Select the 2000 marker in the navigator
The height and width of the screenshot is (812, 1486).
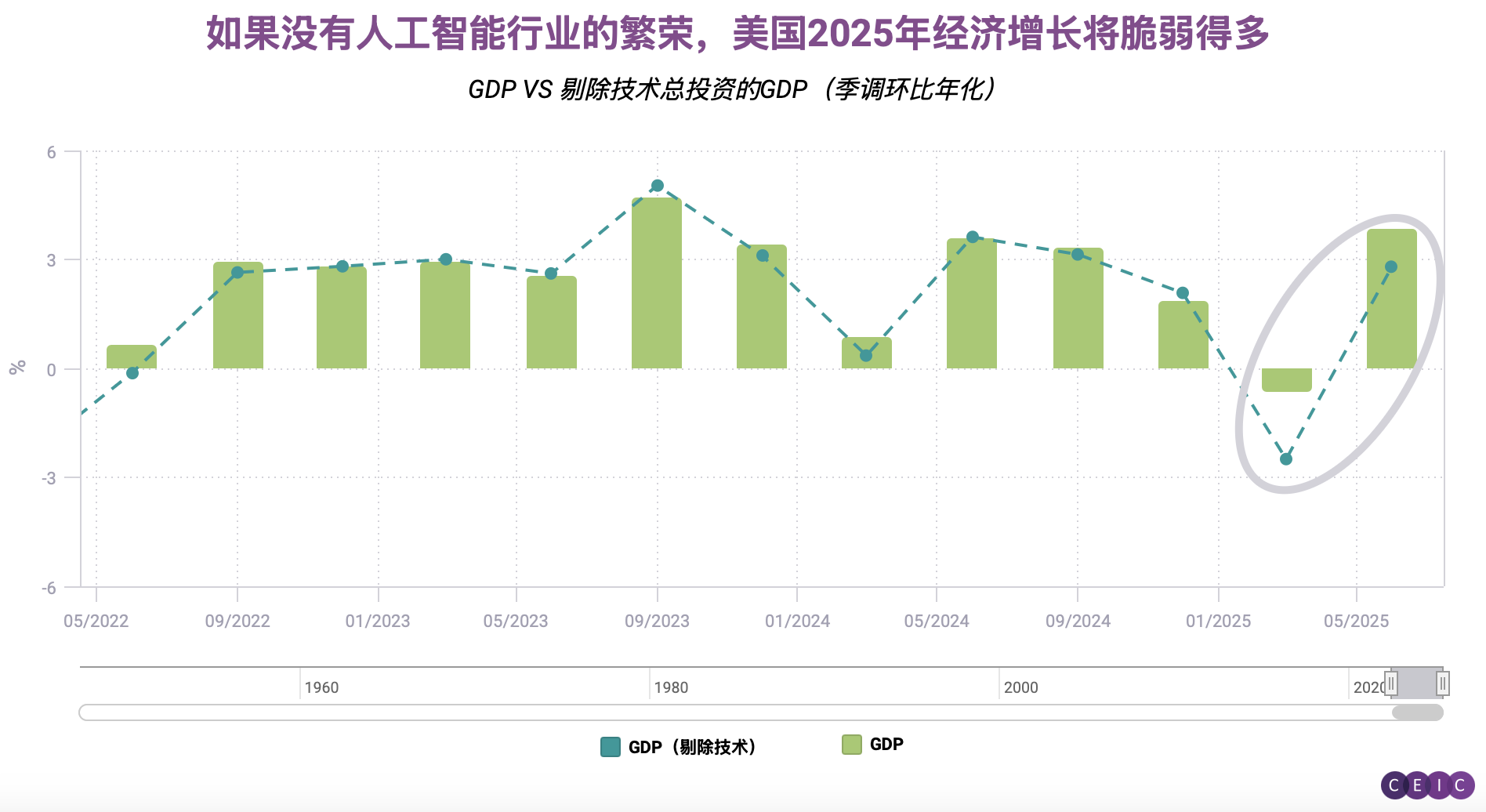tap(1020, 687)
